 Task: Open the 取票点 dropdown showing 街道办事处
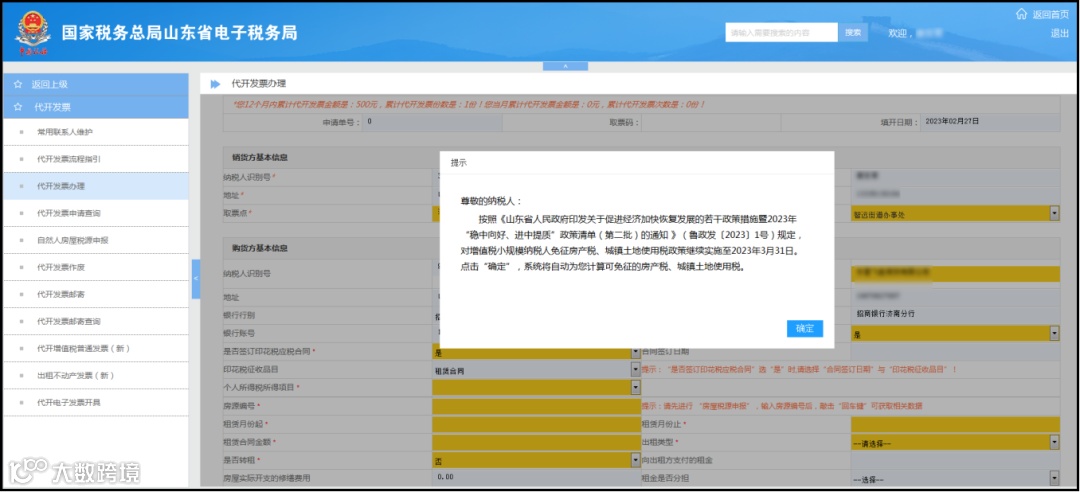point(955,214)
